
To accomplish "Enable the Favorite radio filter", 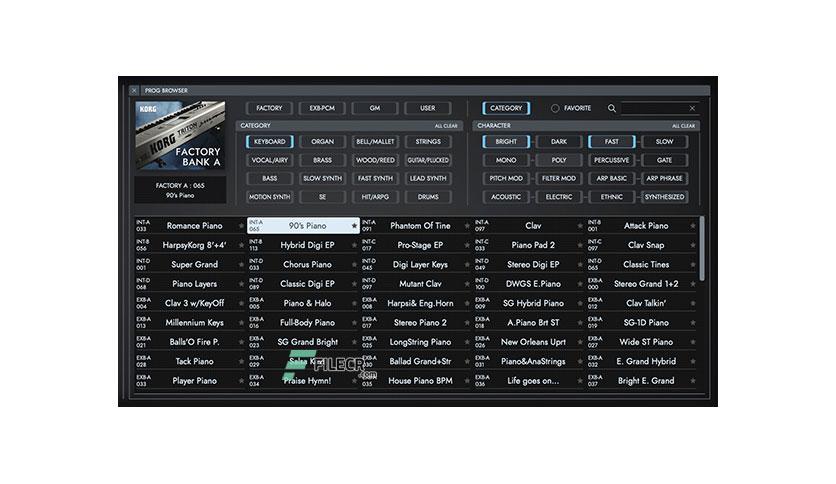I will coord(555,108).
